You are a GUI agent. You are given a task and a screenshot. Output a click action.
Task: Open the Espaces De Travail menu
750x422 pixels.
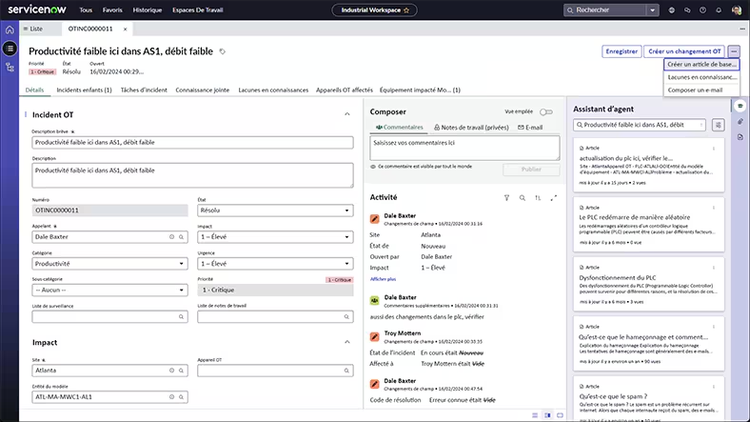(x=198, y=10)
